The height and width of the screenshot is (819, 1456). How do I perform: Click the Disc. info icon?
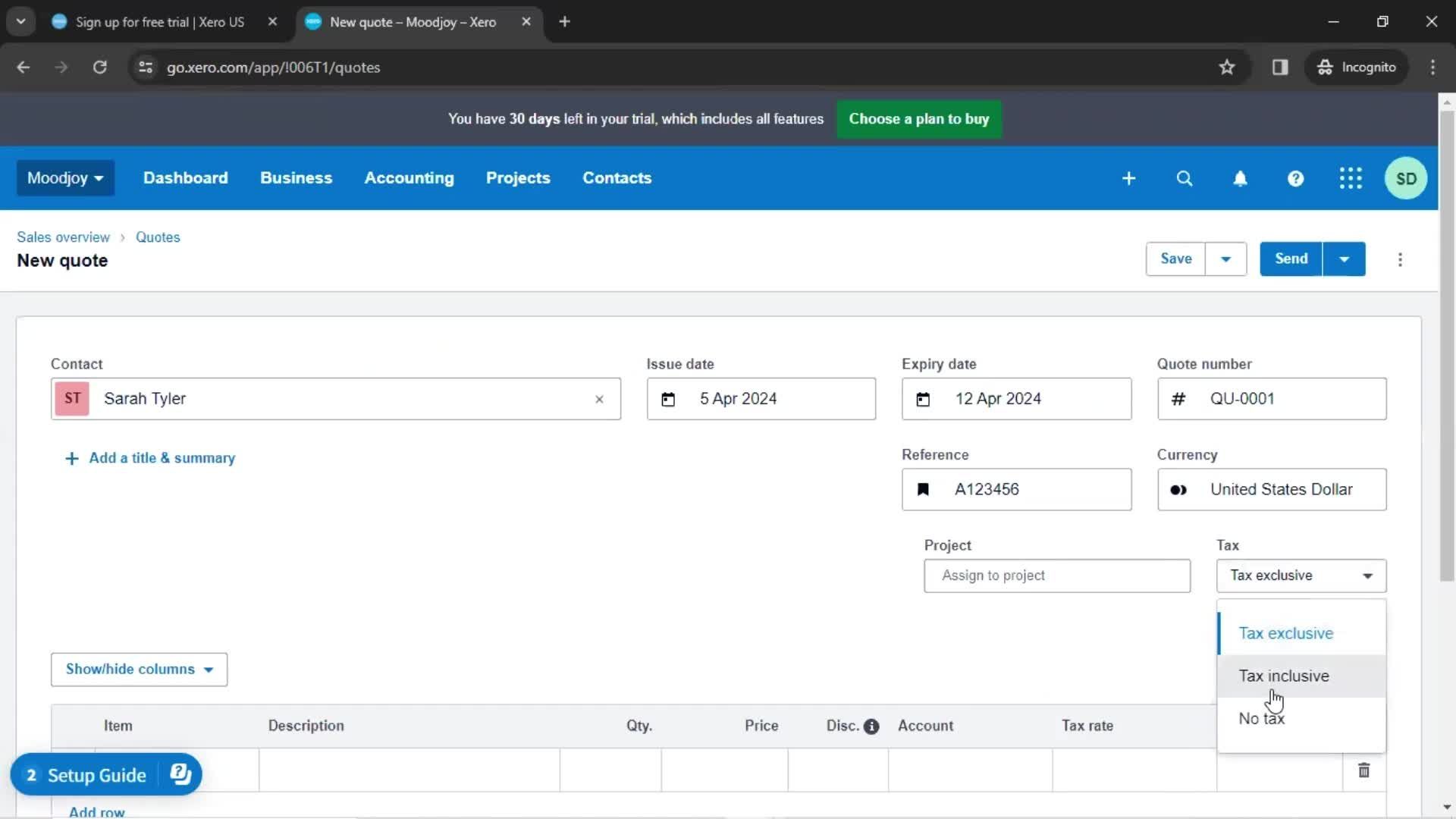[x=871, y=726]
